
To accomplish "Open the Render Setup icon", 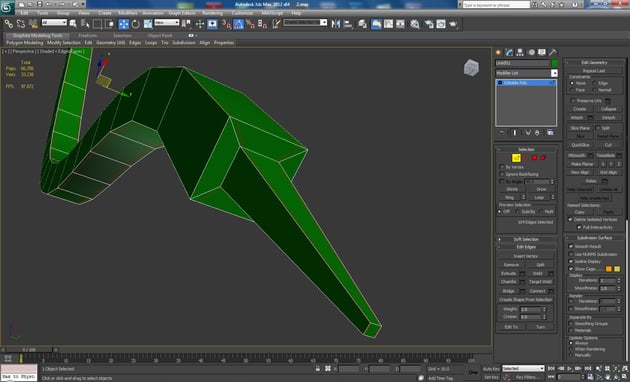I will pyautogui.click(x=429, y=24).
